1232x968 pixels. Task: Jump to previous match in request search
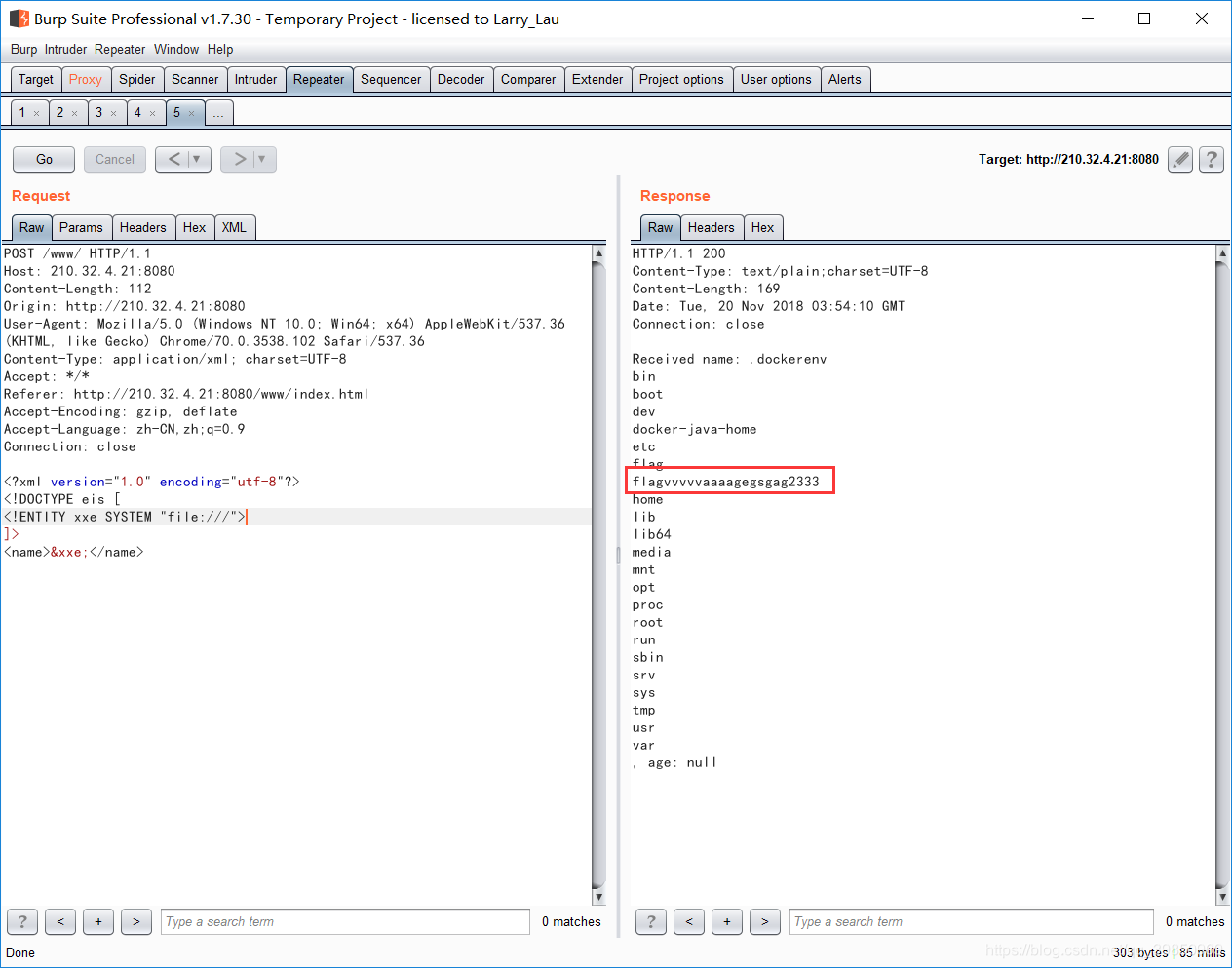click(60, 921)
